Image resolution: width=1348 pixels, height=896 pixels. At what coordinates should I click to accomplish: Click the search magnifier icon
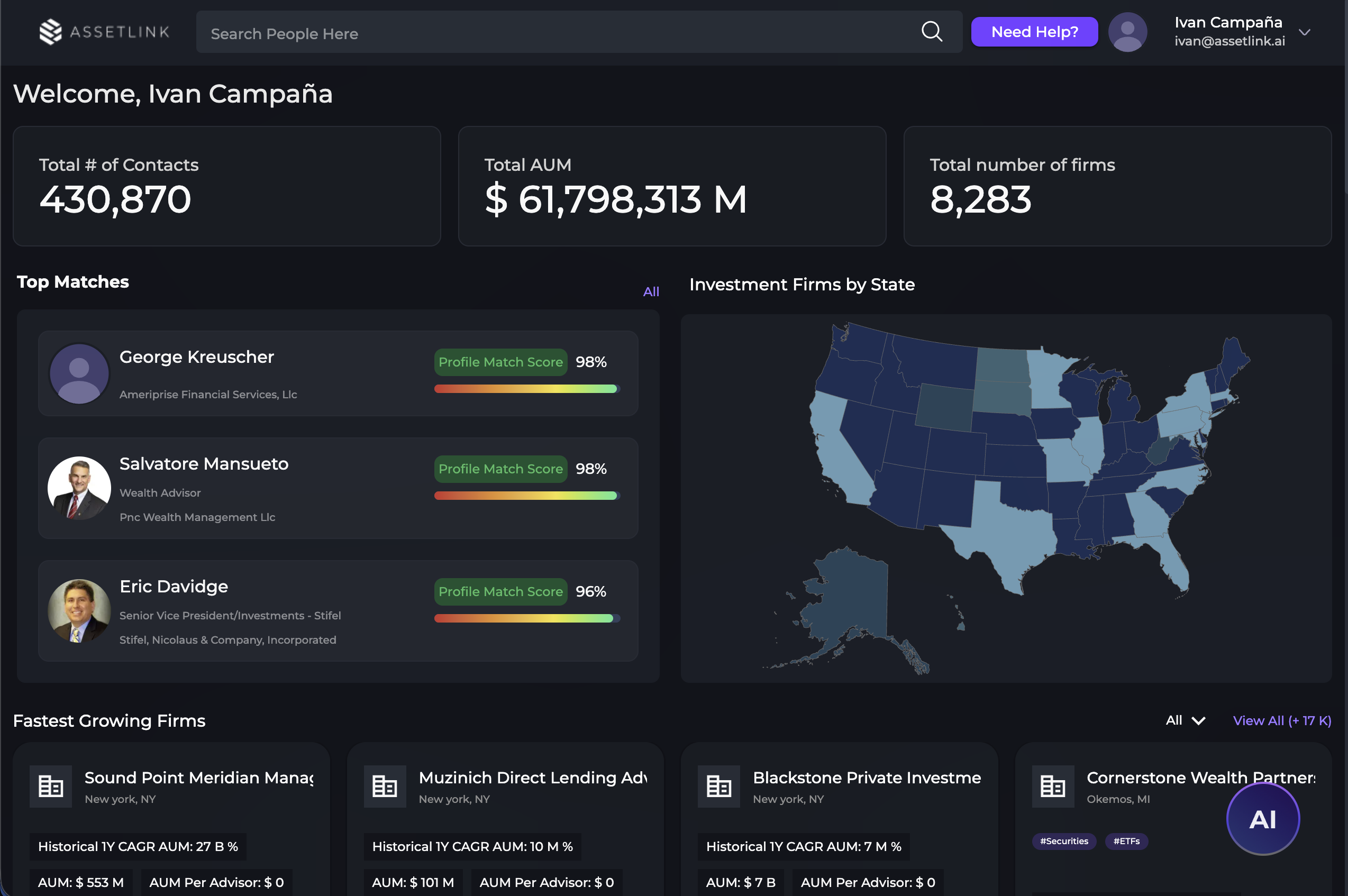tap(932, 32)
